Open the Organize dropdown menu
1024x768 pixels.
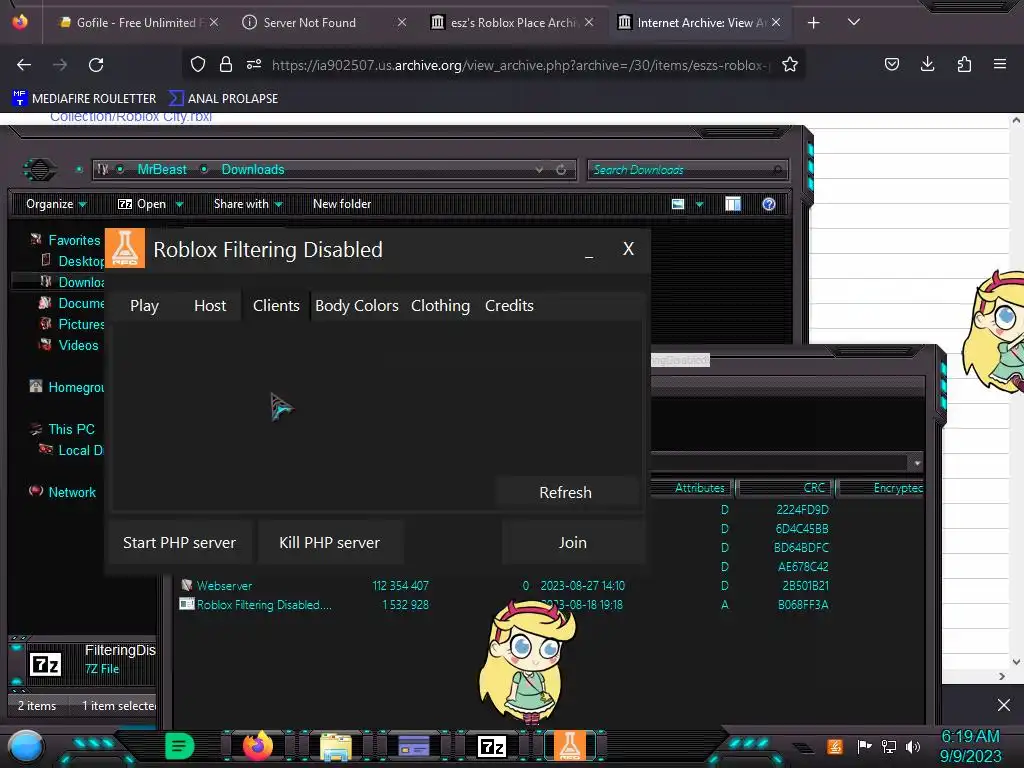pyautogui.click(x=56, y=204)
